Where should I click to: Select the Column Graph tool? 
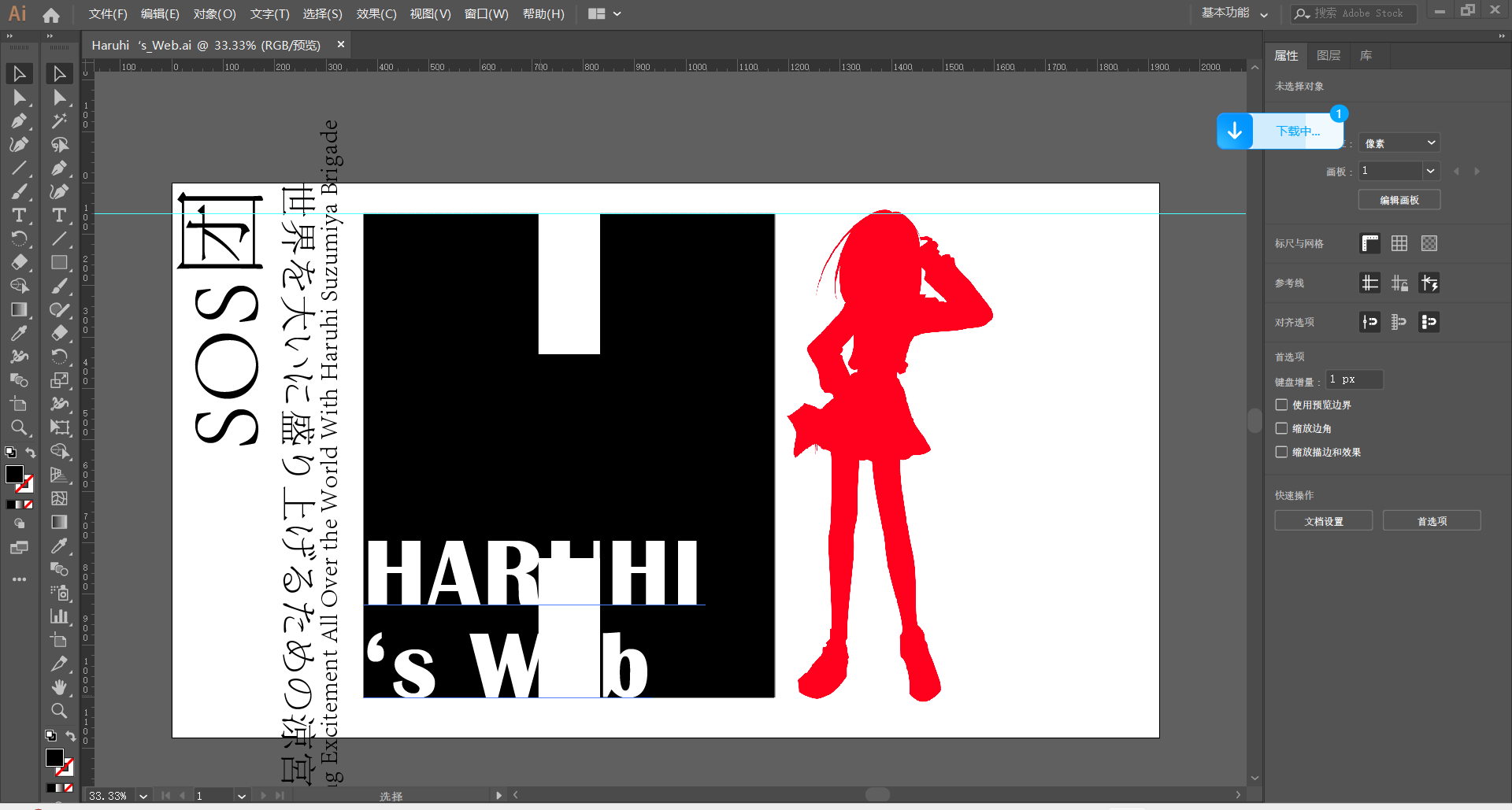[59, 616]
